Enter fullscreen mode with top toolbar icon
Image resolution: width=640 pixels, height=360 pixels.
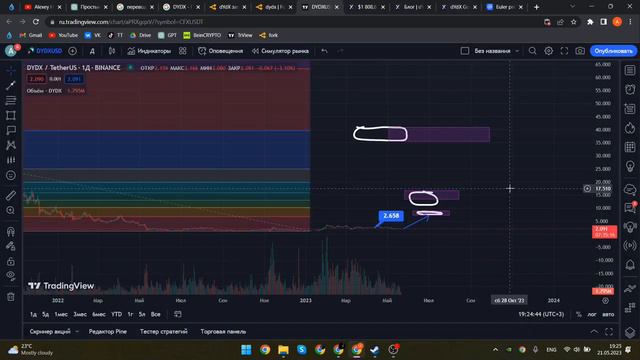(x=564, y=51)
